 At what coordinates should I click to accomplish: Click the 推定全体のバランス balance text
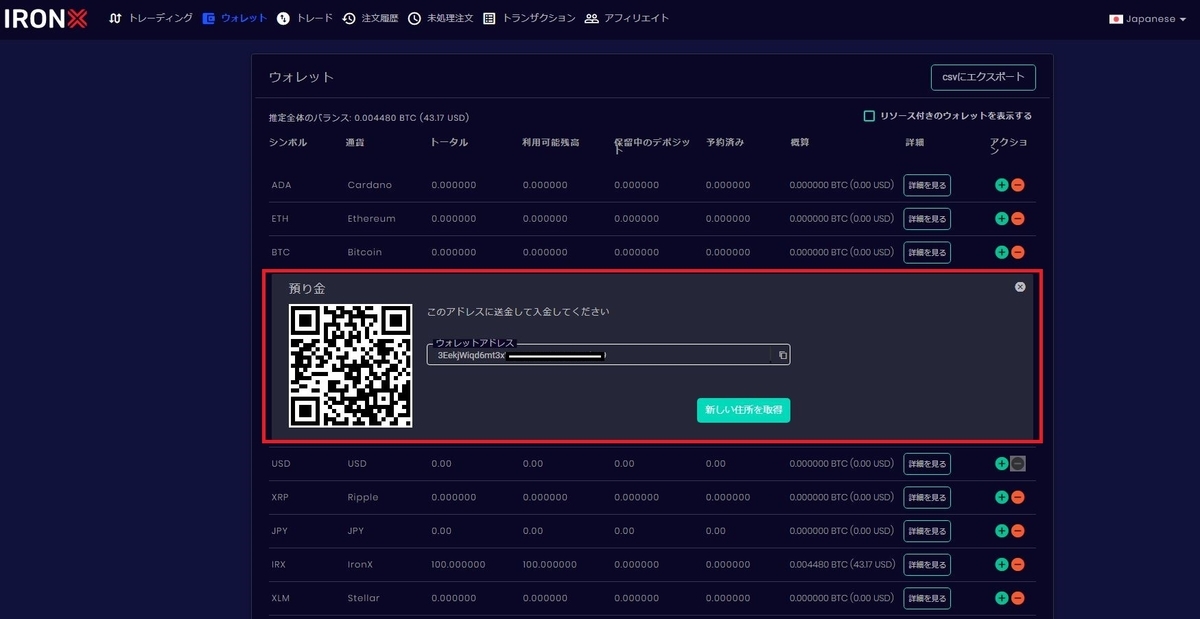(369, 118)
